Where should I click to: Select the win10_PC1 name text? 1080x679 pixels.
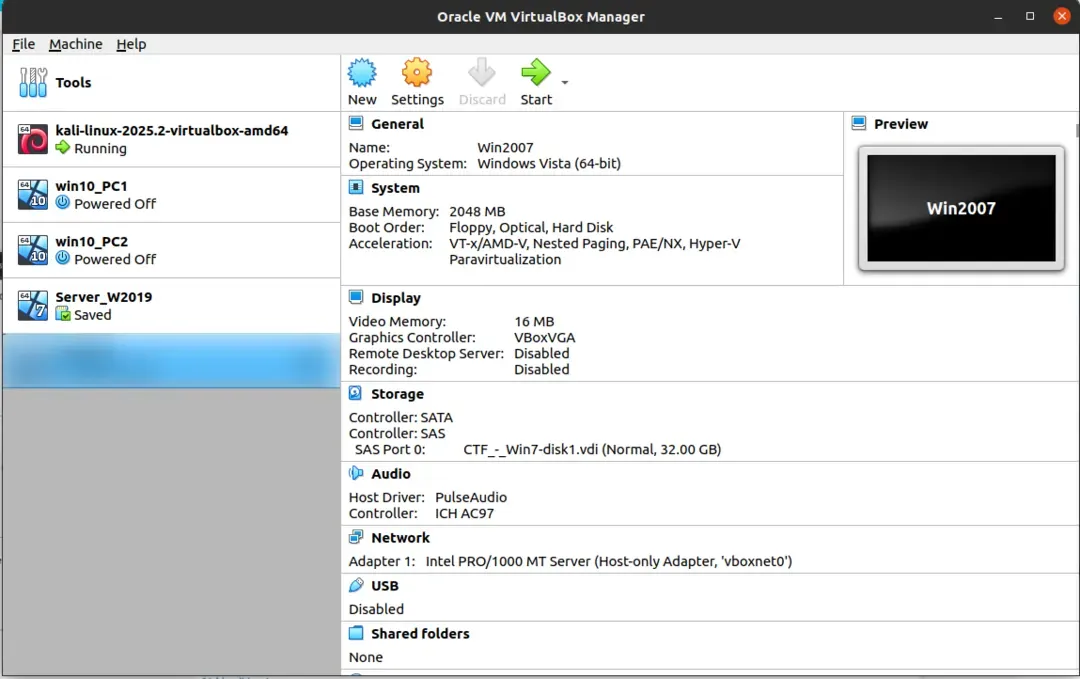point(91,186)
